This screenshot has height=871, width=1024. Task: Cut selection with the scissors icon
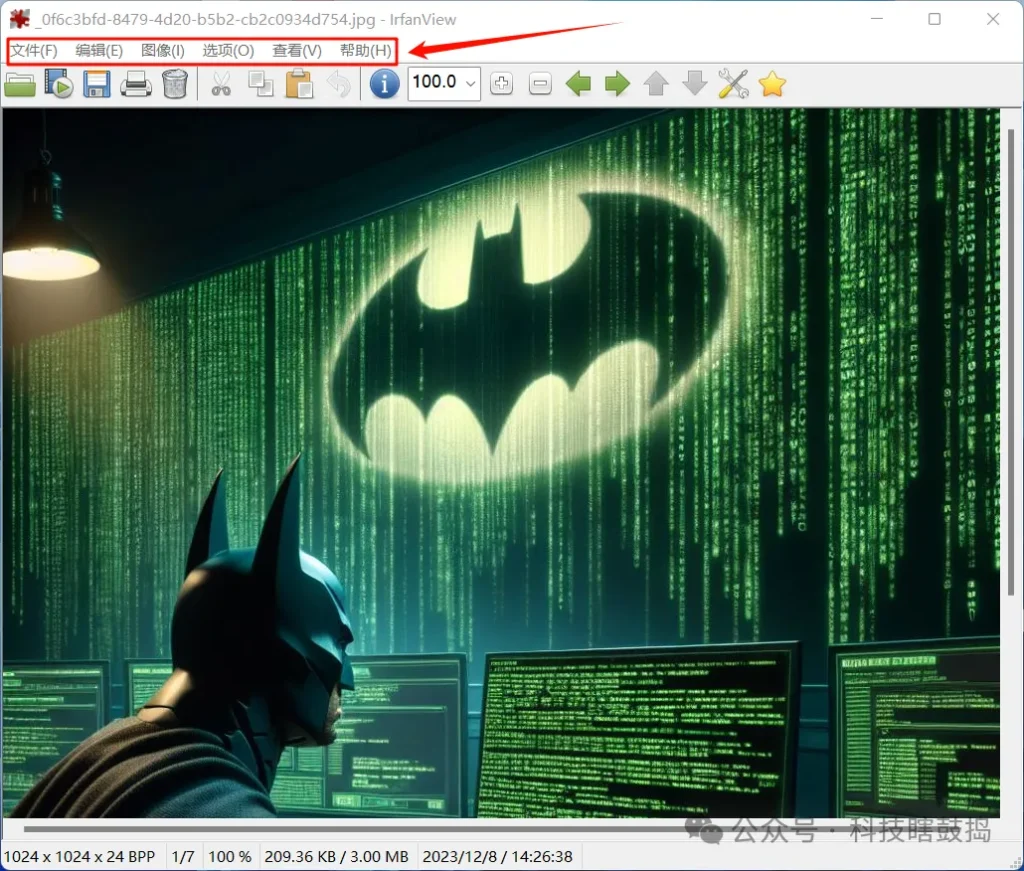221,84
